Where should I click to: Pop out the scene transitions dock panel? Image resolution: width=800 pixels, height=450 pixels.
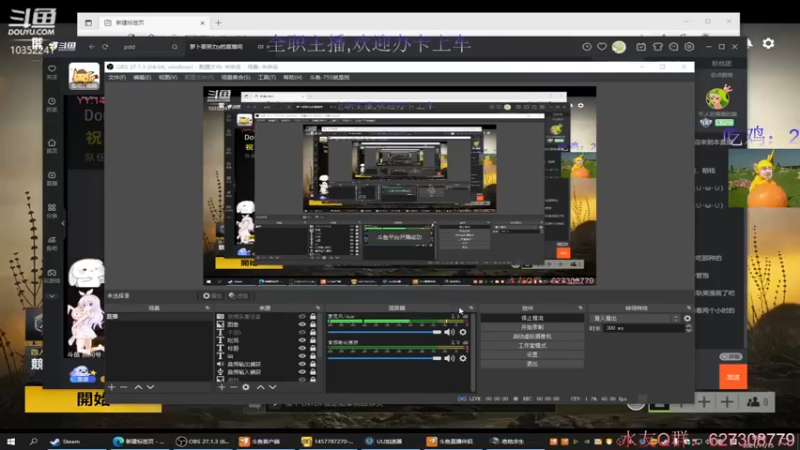(689, 308)
